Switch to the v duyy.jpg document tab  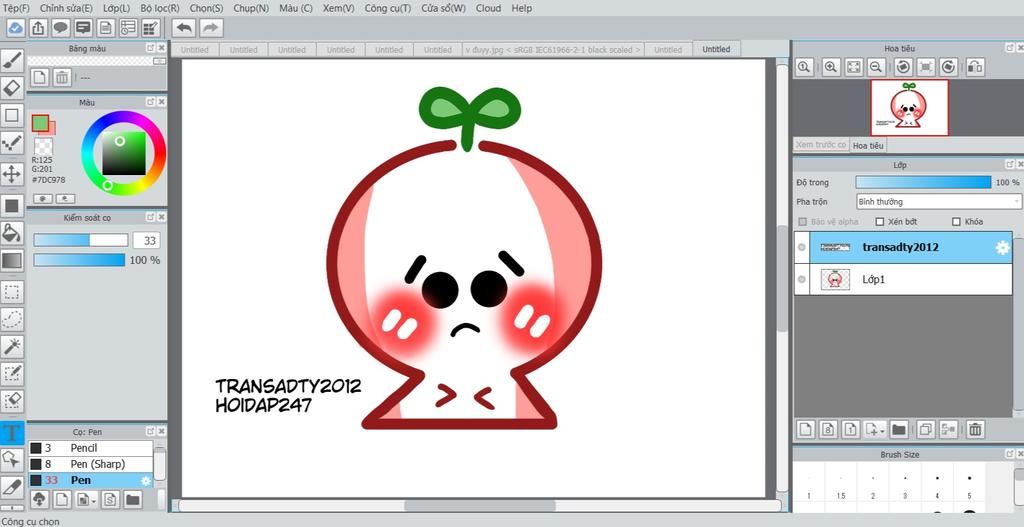coord(552,50)
